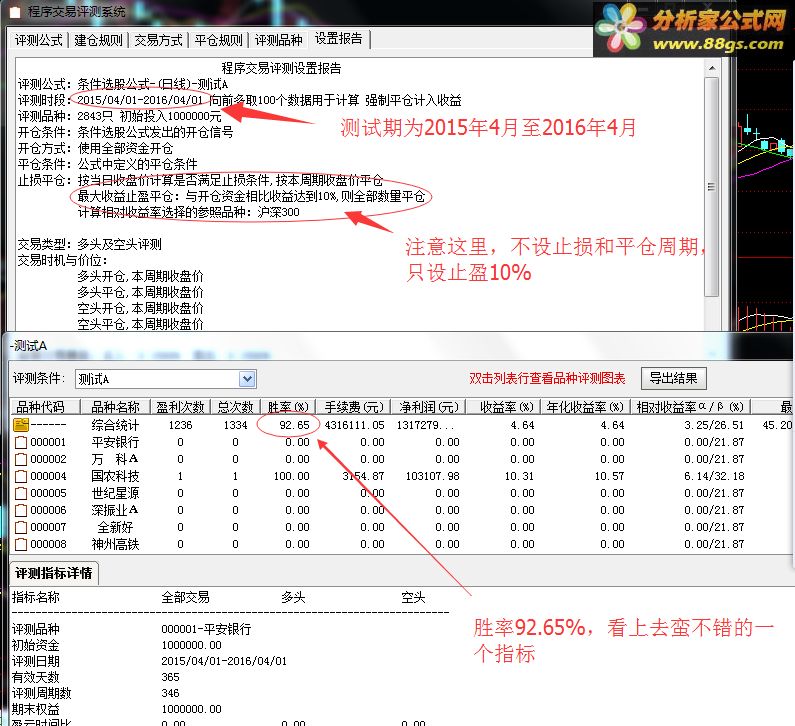
Task: Click the 6.14/32.18 relative return cell
Action: 714,476
